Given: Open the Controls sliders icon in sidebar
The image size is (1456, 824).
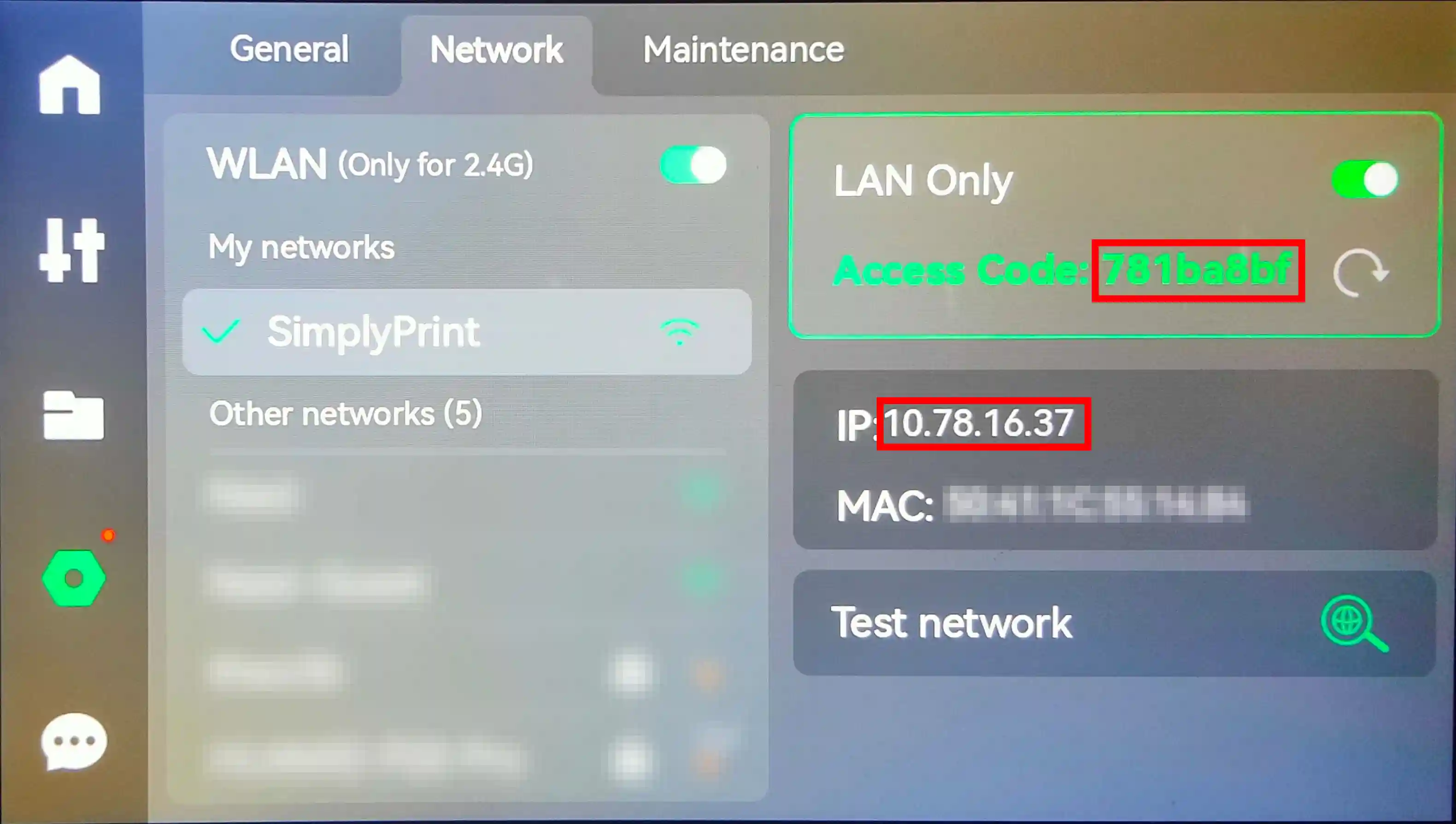Looking at the screenshot, I should pos(72,250).
